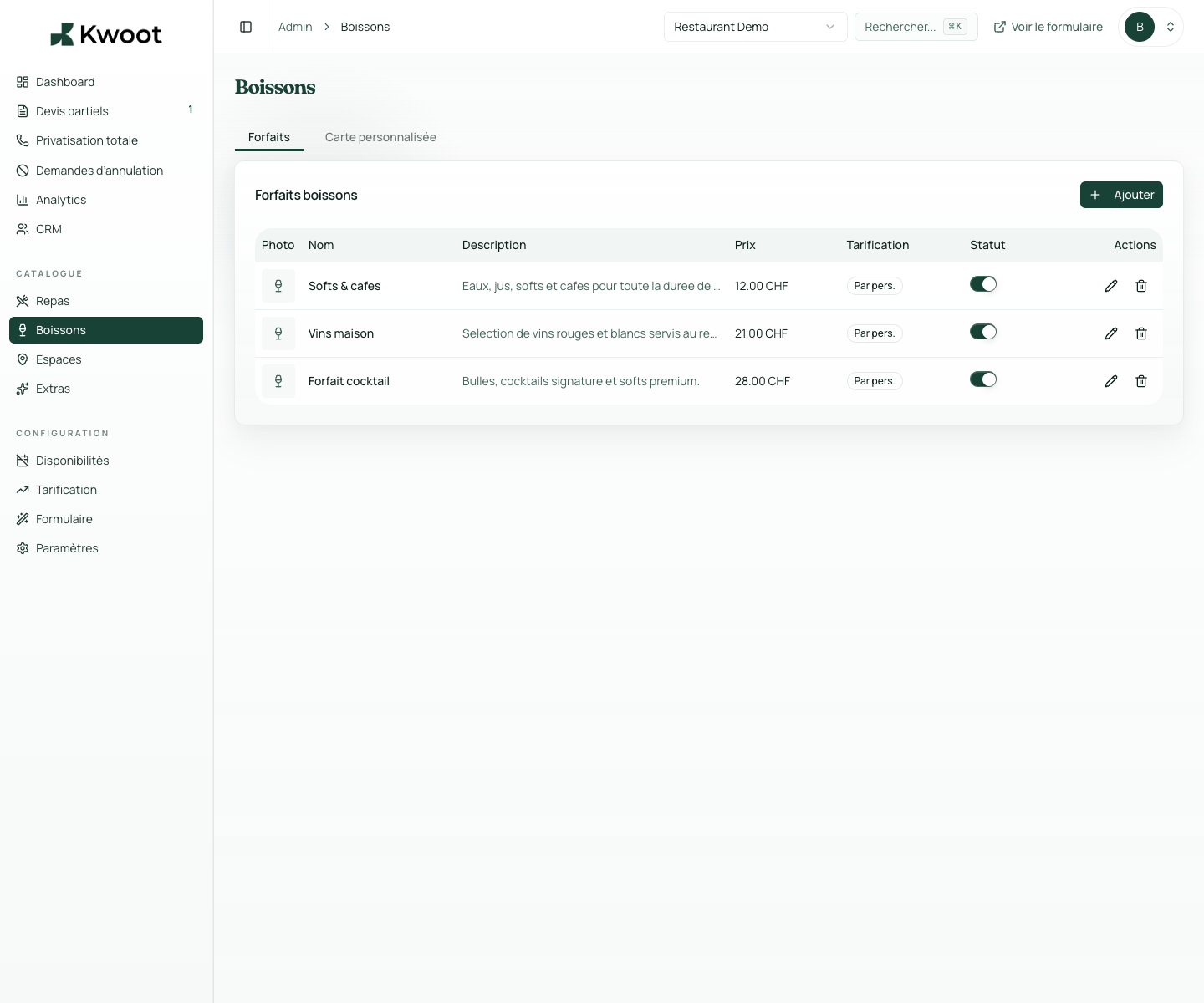Open Tarification configuration
The image size is (1204, 1003).
coord(106,490)
